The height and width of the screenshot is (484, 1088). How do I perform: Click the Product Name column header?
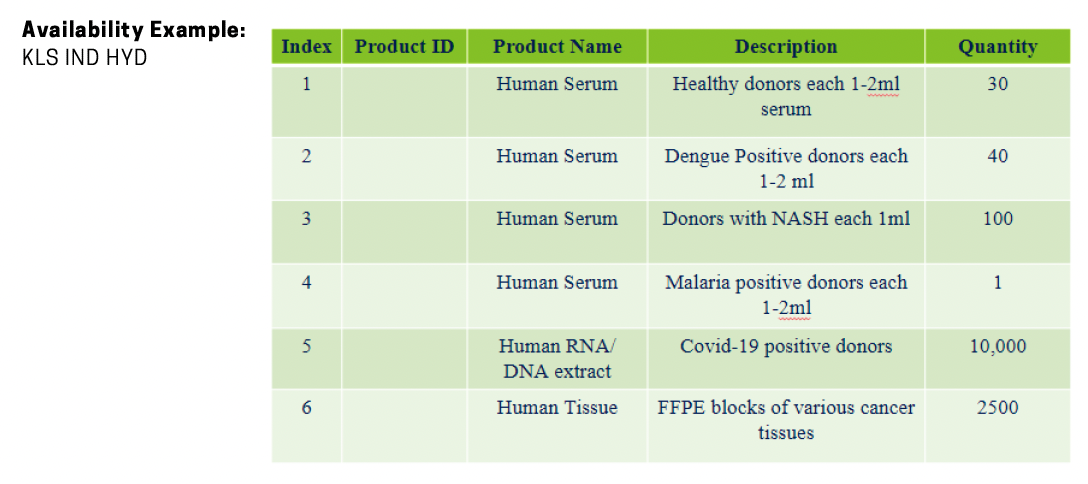557,47
